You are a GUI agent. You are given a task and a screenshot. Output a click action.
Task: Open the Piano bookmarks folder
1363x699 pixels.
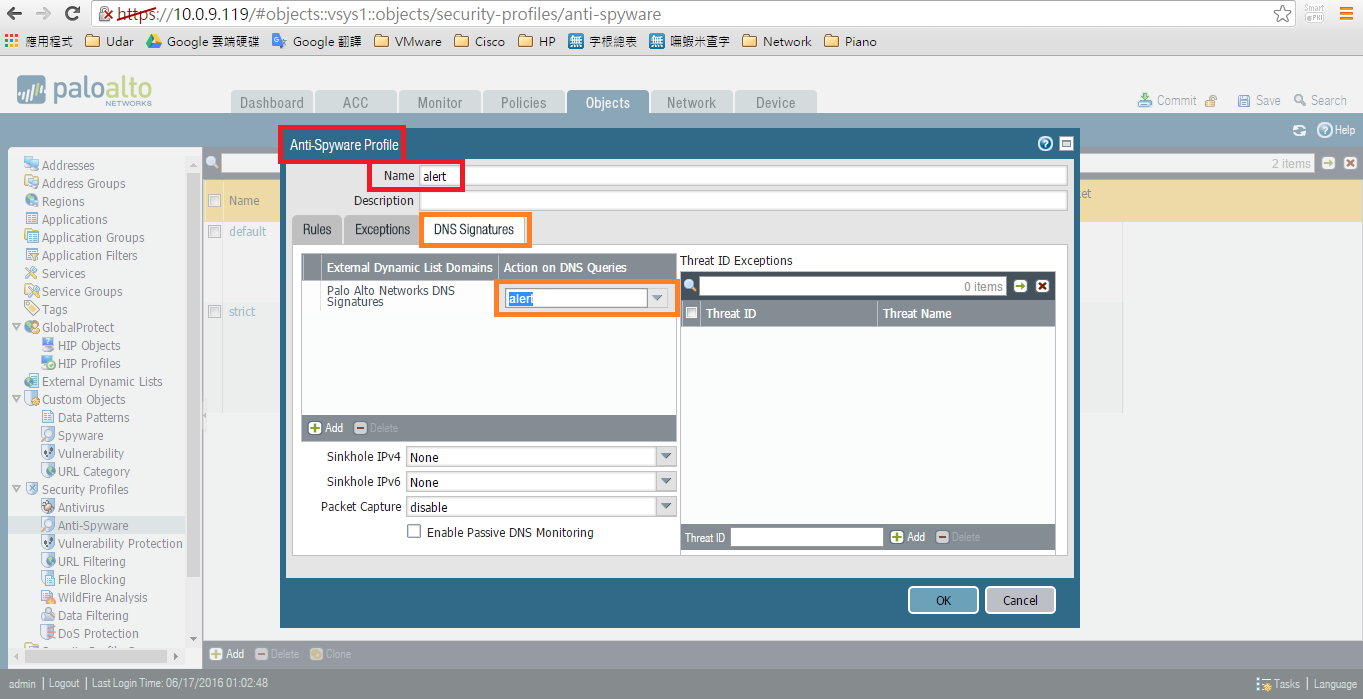point(850,42)
